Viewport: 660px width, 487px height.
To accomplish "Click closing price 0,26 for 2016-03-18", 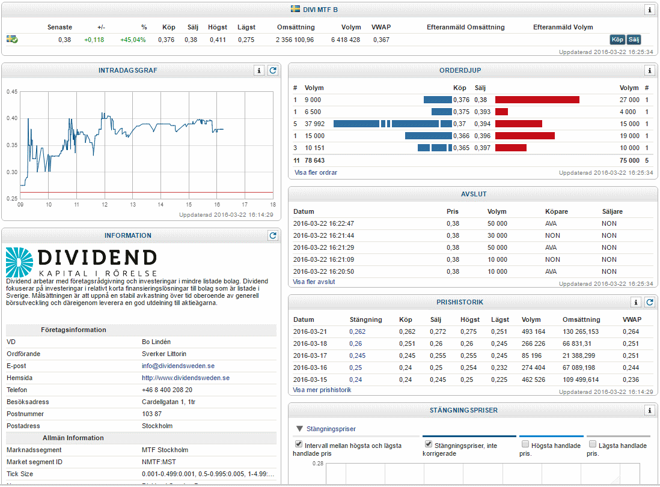I will pyautogui.click(x=356, y=343).
